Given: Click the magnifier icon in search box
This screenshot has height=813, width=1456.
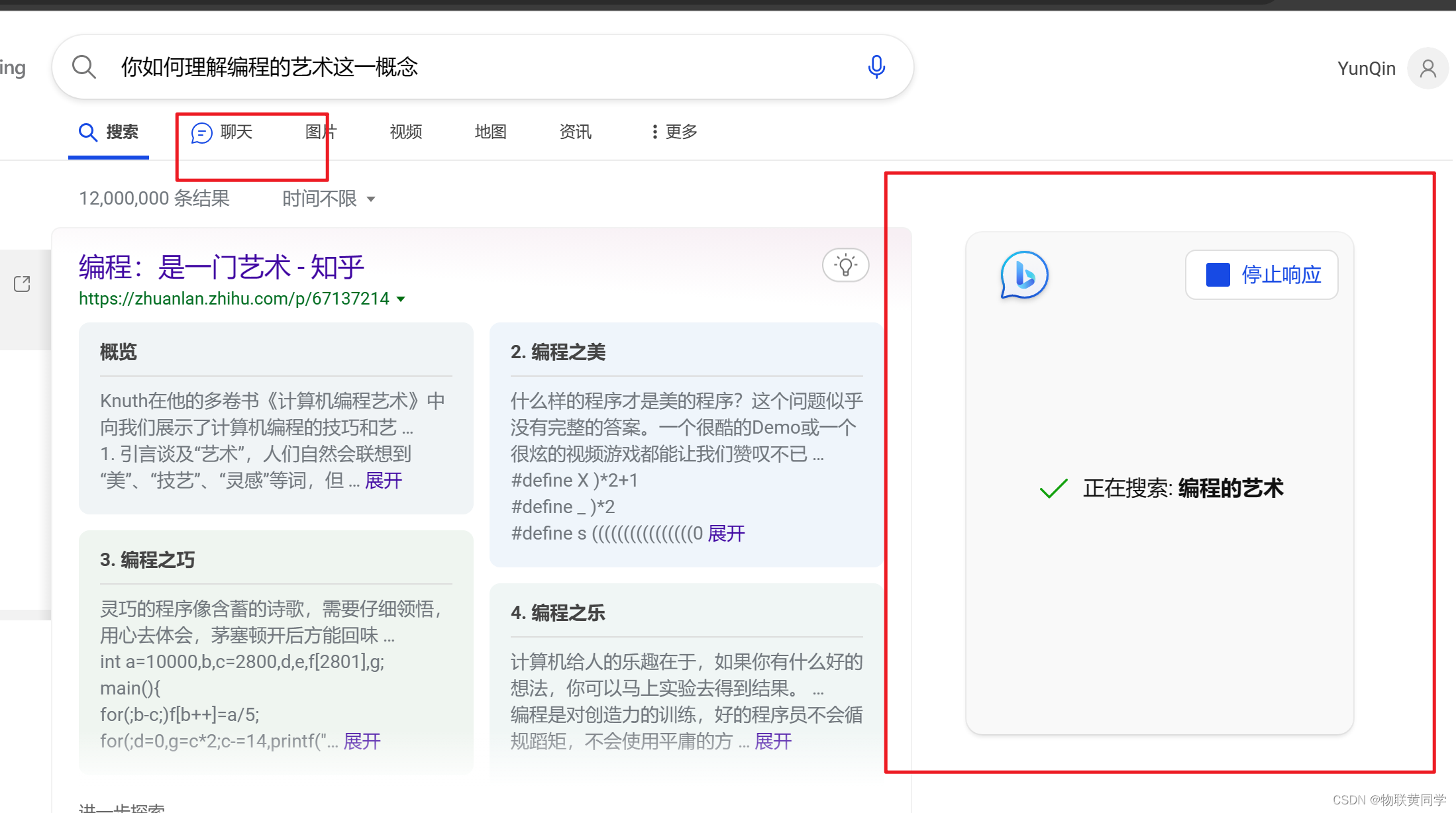Looking at the screenshot, I should pos(84,67).
